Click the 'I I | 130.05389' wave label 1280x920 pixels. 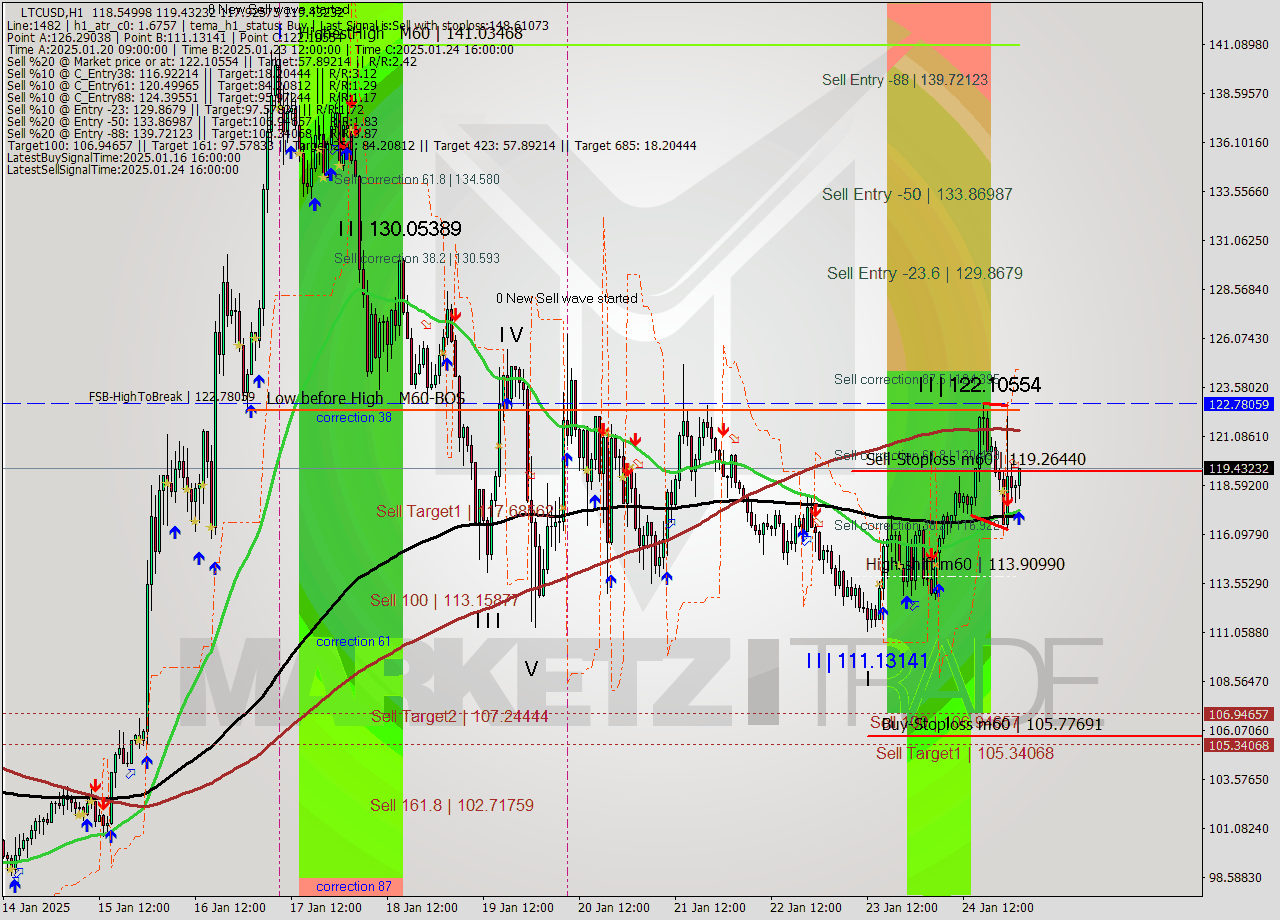399,229
